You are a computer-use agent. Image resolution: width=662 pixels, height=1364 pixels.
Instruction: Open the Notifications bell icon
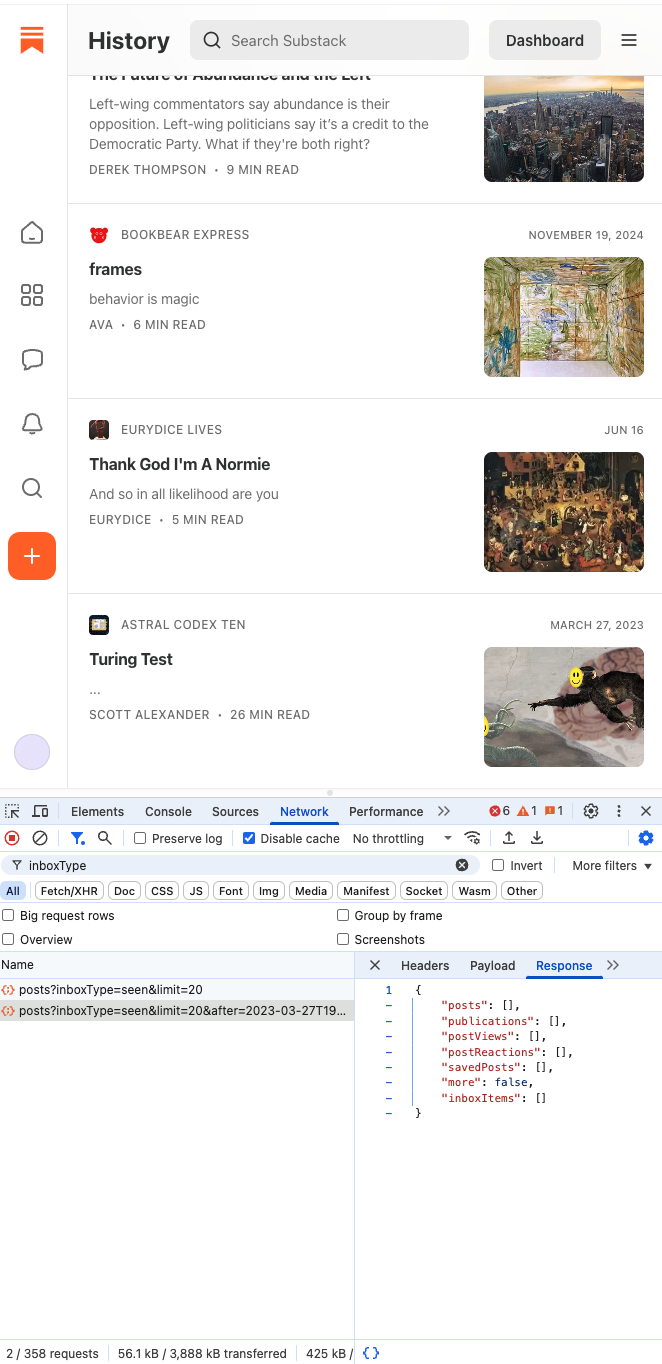pos(32,424)
